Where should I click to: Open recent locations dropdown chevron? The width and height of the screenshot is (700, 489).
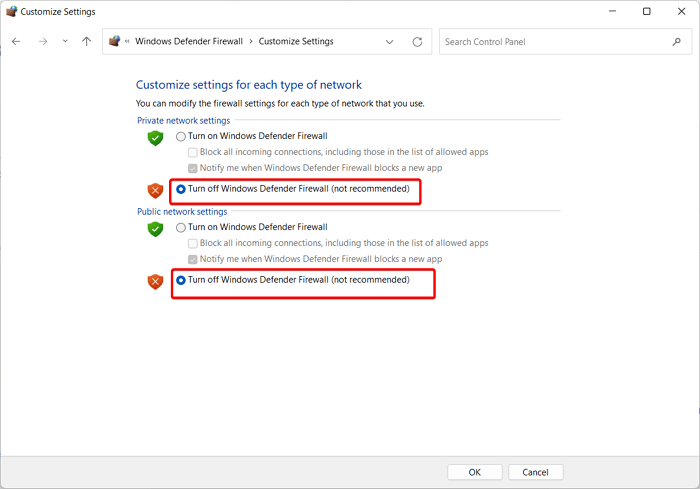[x=65, y=41]
